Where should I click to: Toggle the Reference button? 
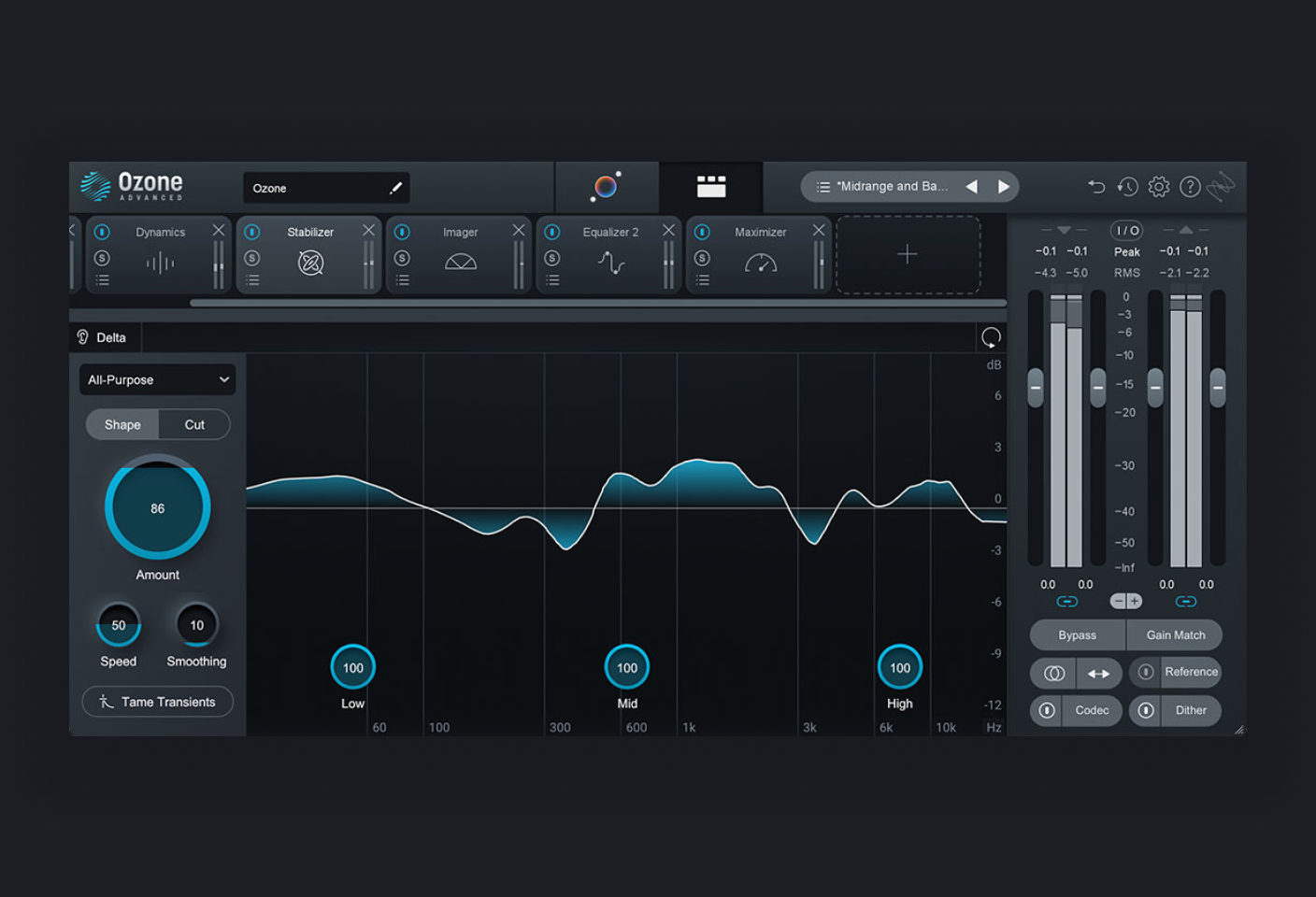[1176, 672]
